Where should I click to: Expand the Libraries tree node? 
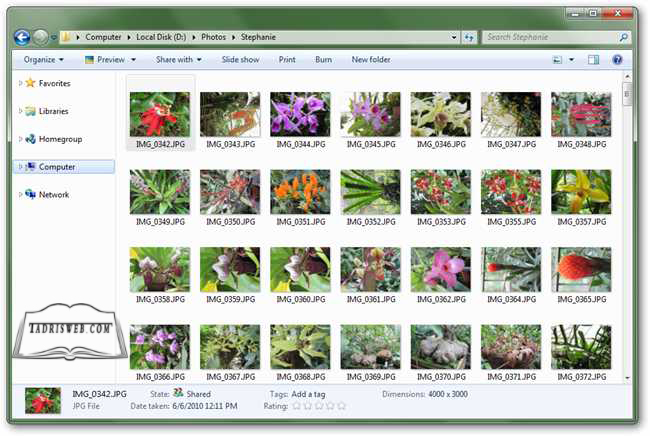click(20, 111)
